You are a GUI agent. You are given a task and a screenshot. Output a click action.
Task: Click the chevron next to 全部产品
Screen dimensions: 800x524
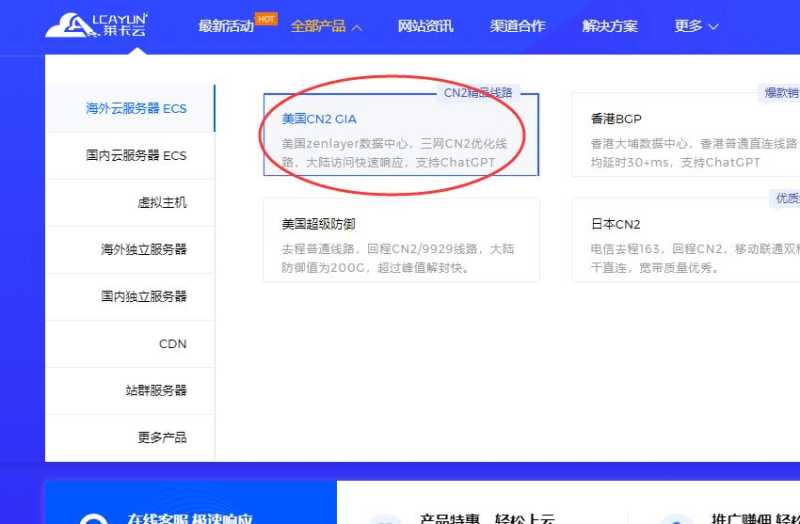[357, 27]
